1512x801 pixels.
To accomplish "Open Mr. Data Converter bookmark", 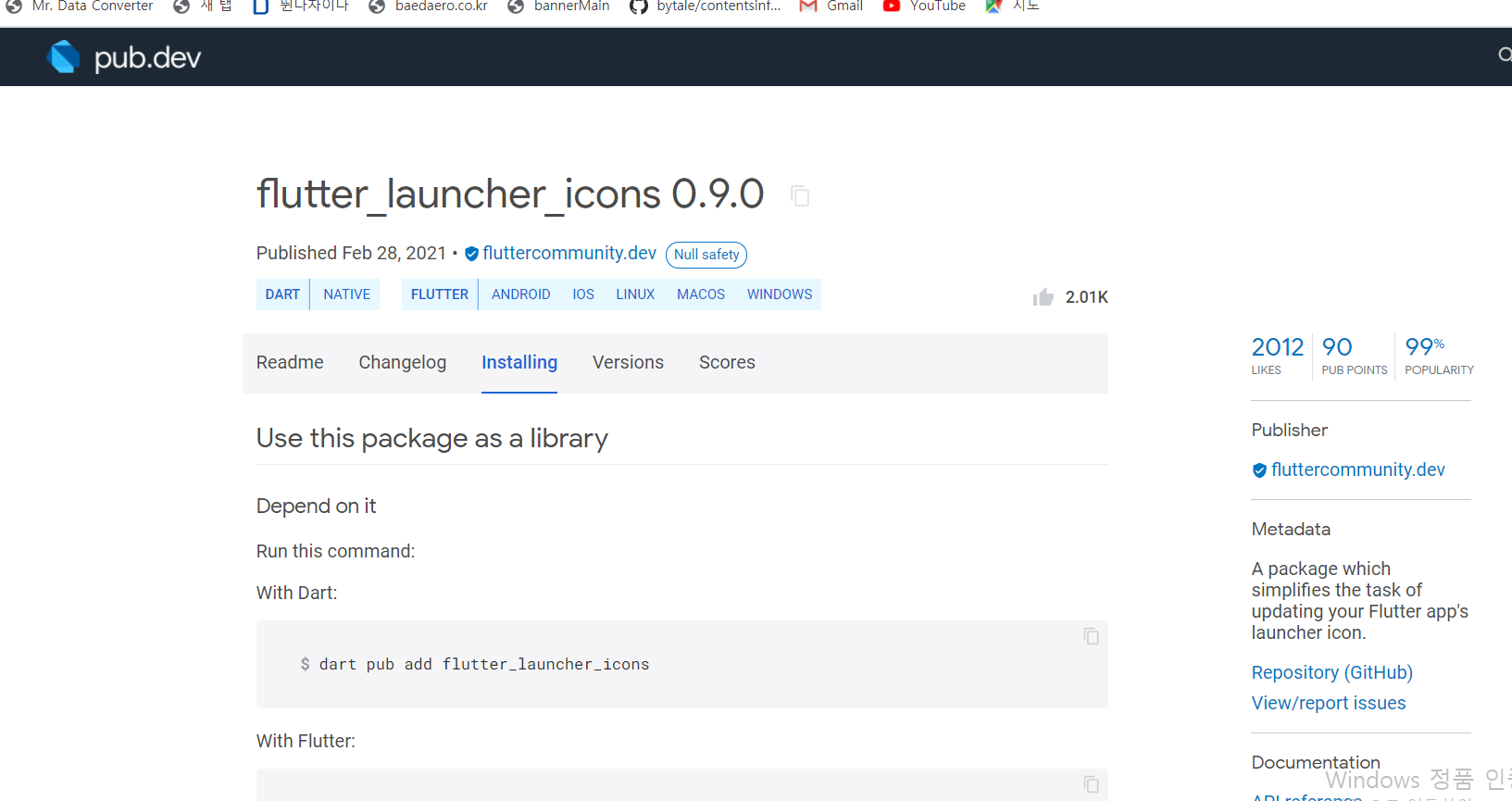I will (x=80, y=6).
